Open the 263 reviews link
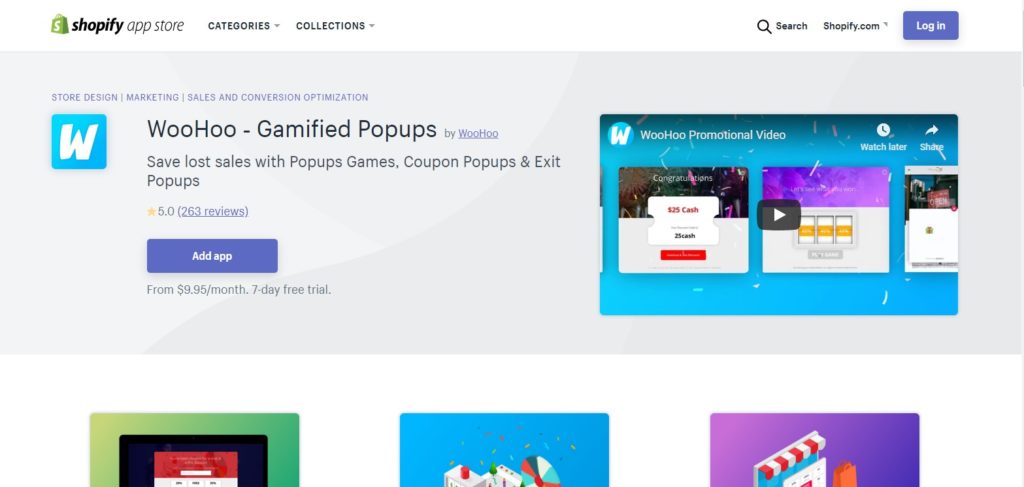The width and height of the screenshot is (1024, 487). pos(213,212)
